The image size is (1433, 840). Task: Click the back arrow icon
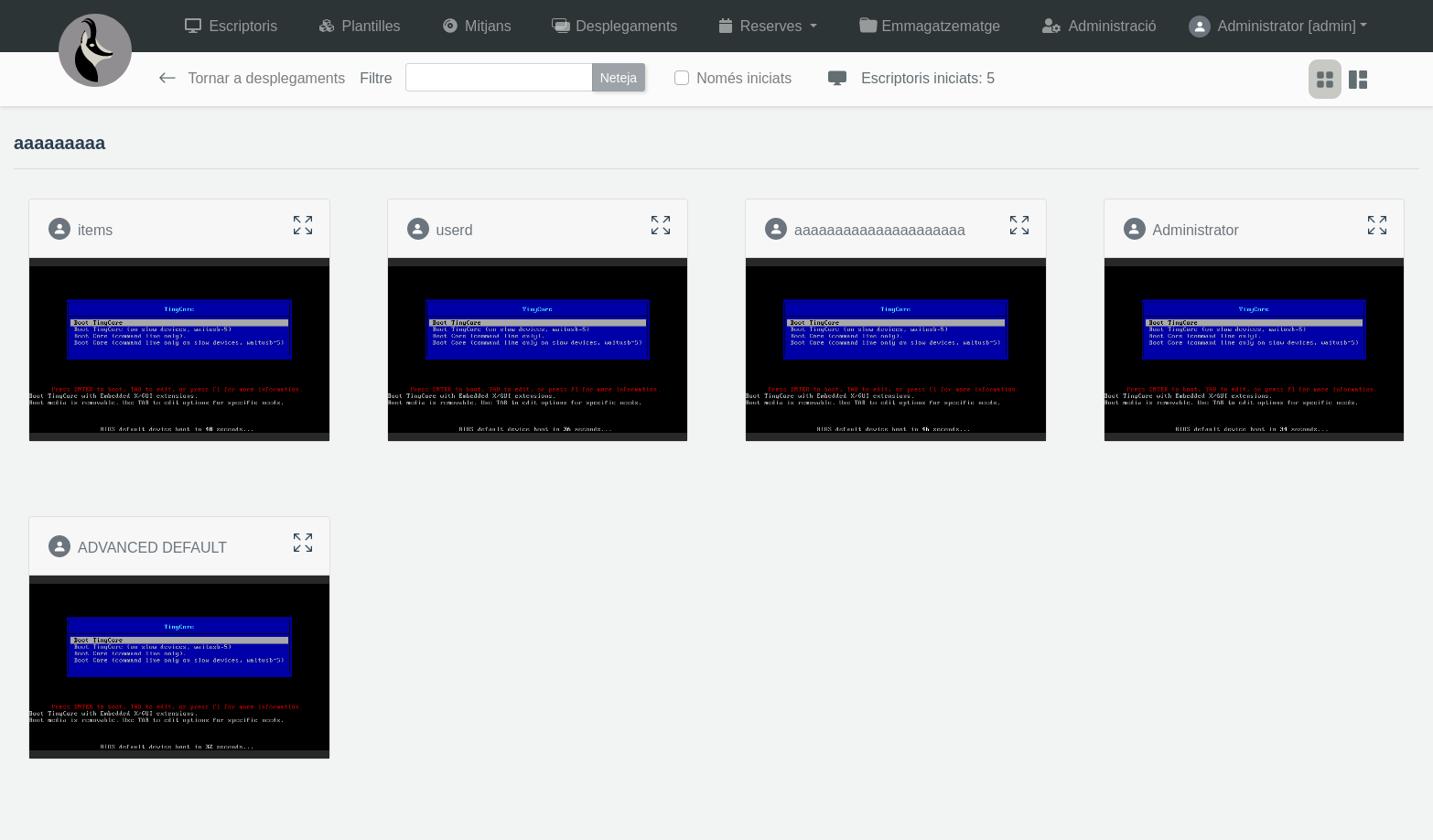click(167, 79)
